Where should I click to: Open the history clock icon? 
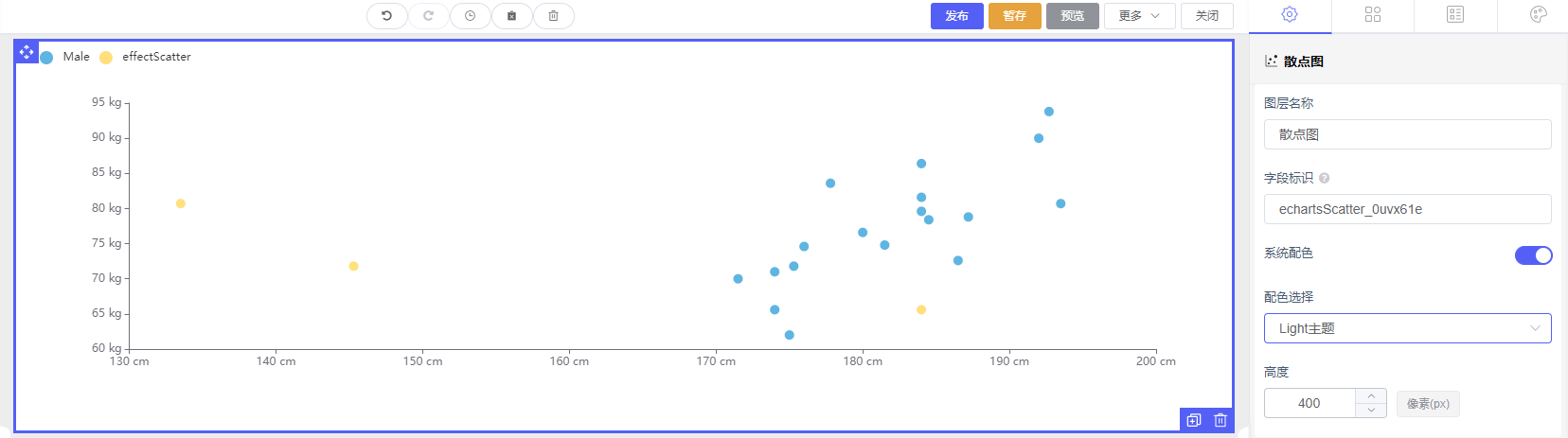point(470,16)
